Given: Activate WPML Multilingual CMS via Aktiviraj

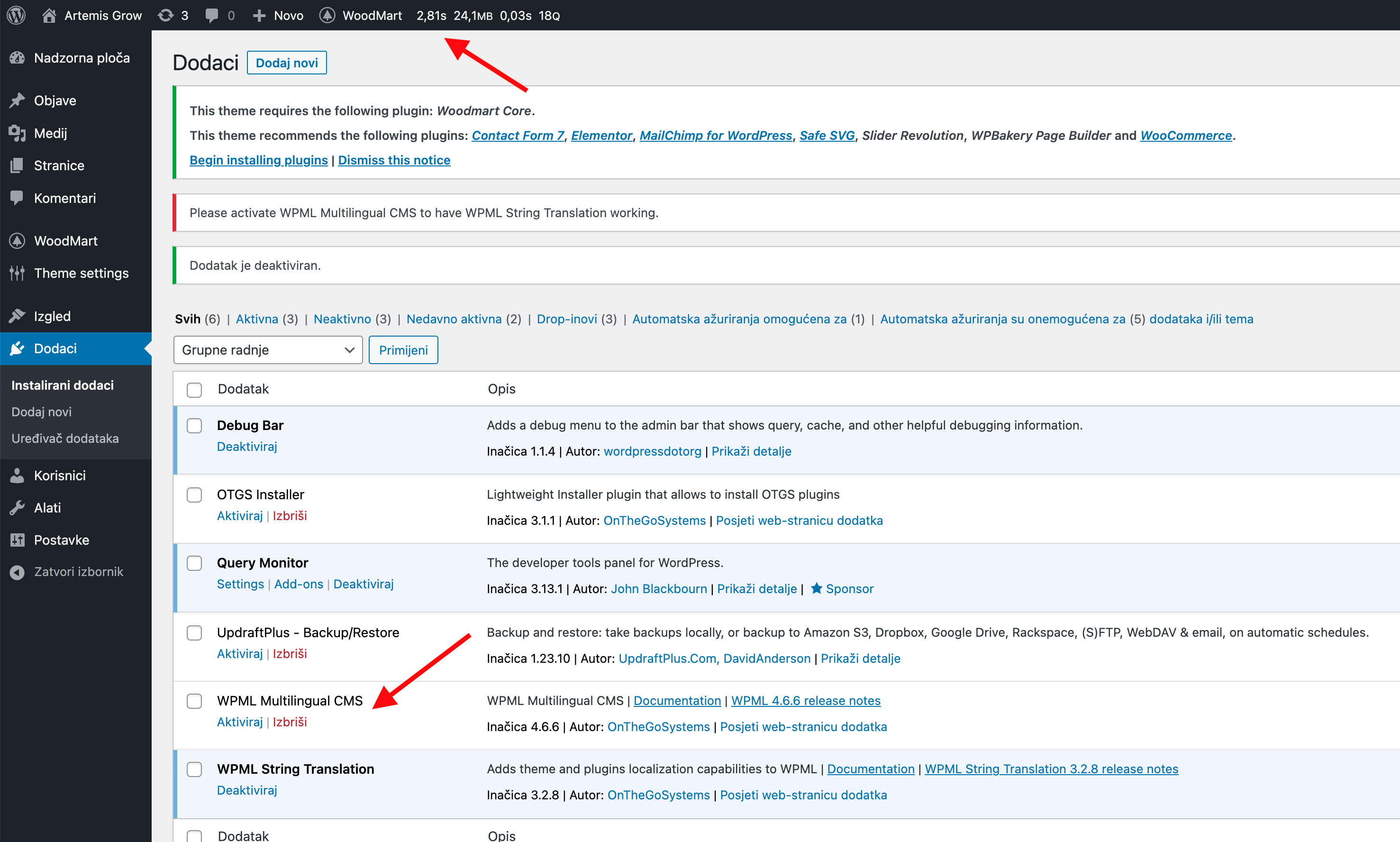Looking at the screenshot, I should (x=240, y=722).
